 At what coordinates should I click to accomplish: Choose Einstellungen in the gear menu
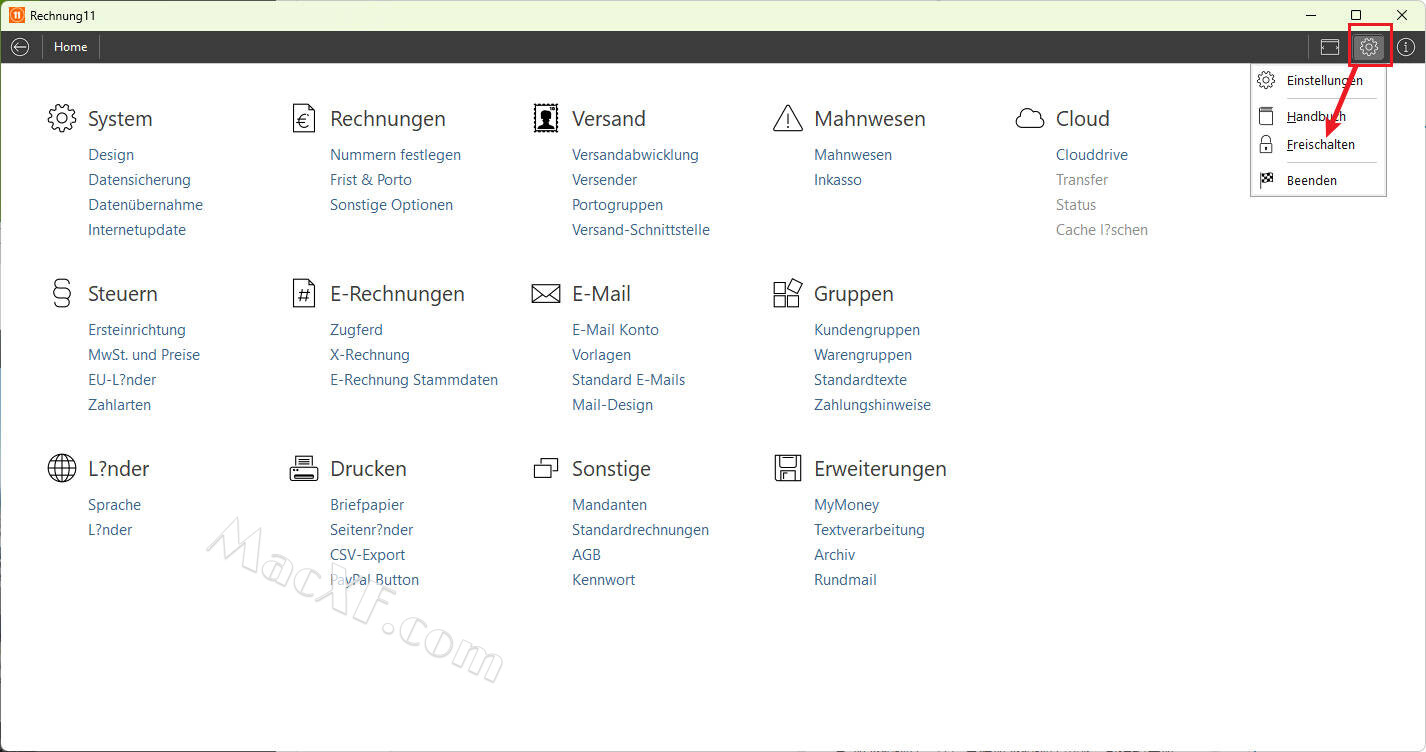click(1324, 80)
